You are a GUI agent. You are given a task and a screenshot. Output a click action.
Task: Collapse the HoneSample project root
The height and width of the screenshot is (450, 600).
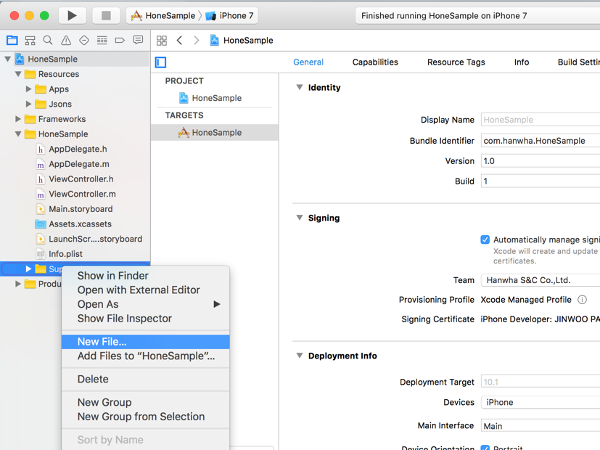[8, 59]
